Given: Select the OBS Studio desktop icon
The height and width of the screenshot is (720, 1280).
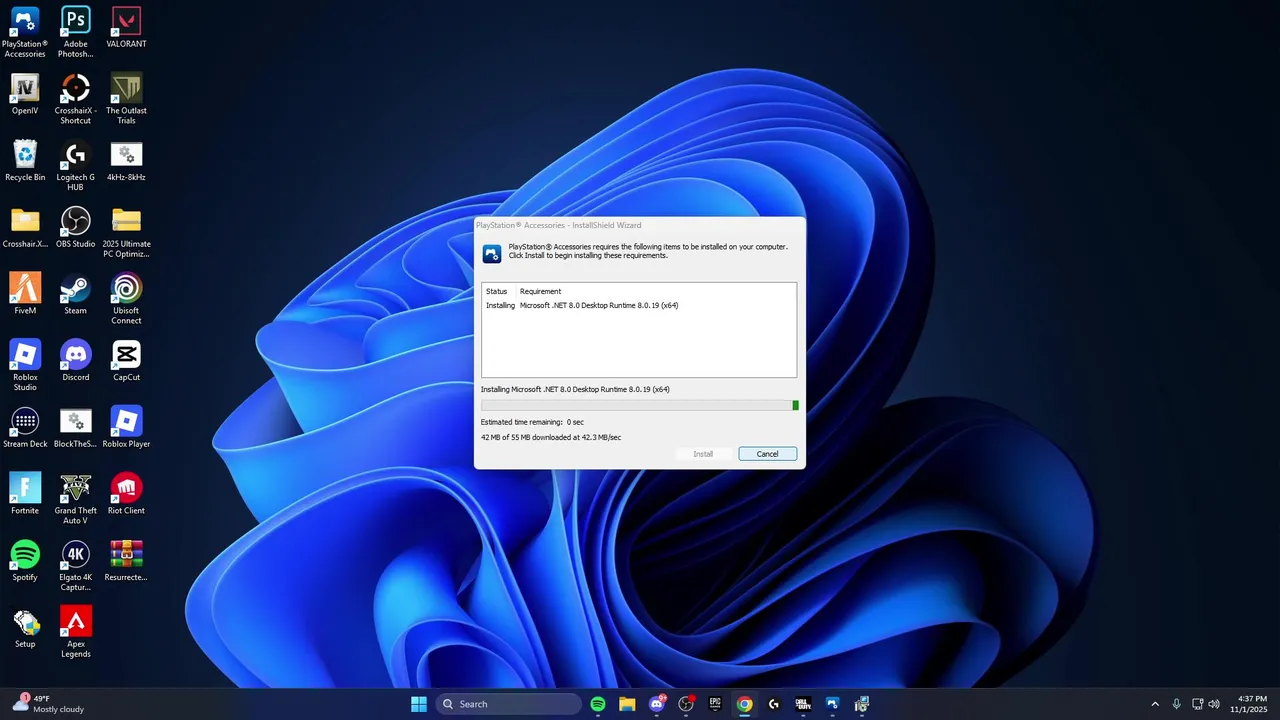Looking at the screenshot, I should click(x=75, y=227).
